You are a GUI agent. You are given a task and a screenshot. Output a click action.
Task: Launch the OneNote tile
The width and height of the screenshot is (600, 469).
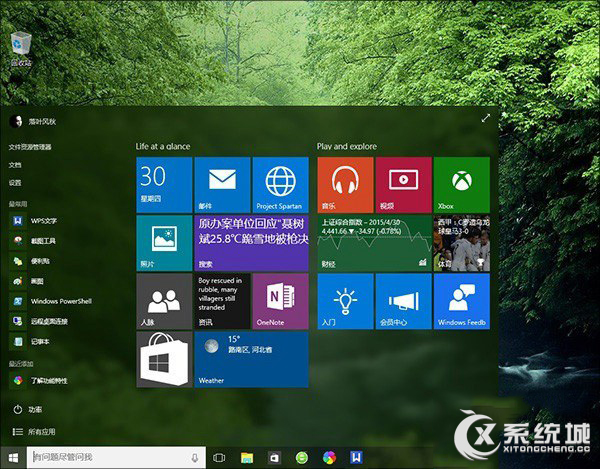coord(280,301)
